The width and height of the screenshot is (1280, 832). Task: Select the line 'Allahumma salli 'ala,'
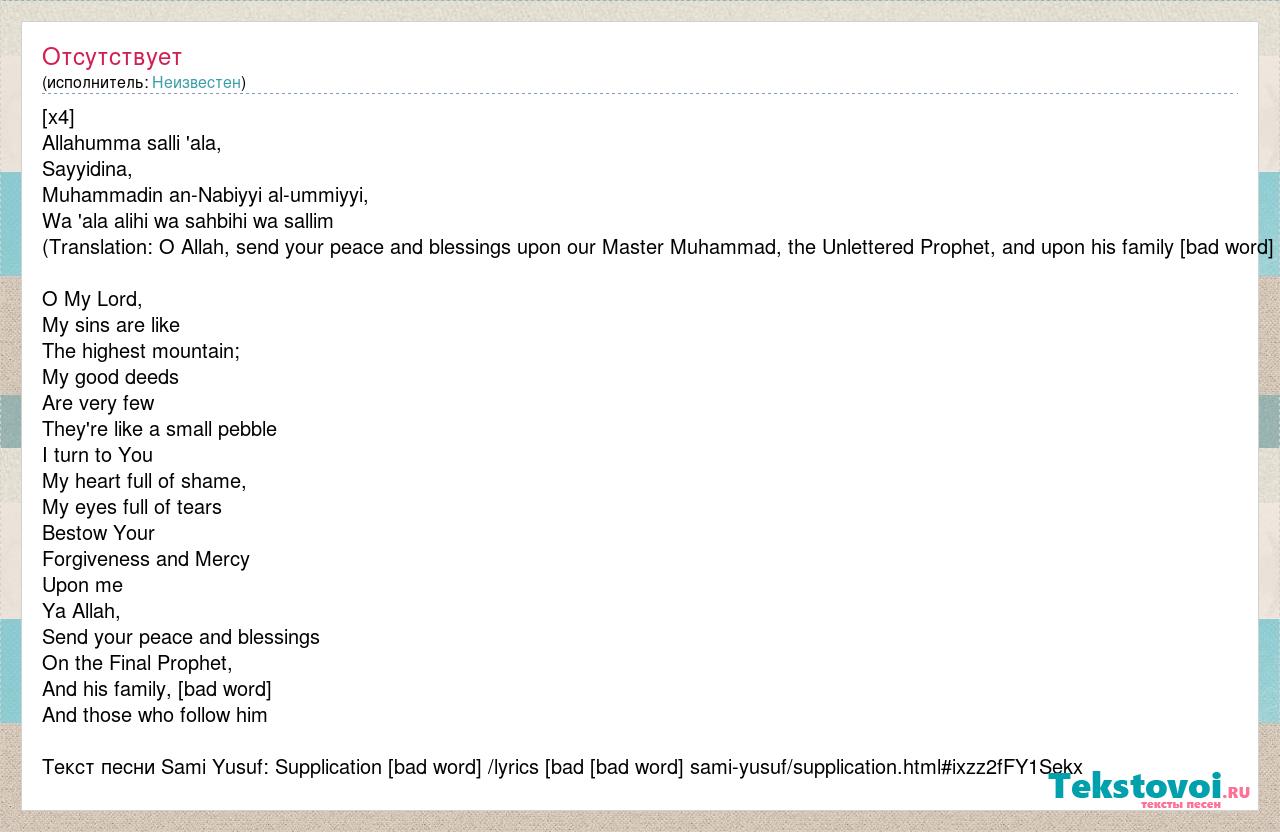(132, 143)
